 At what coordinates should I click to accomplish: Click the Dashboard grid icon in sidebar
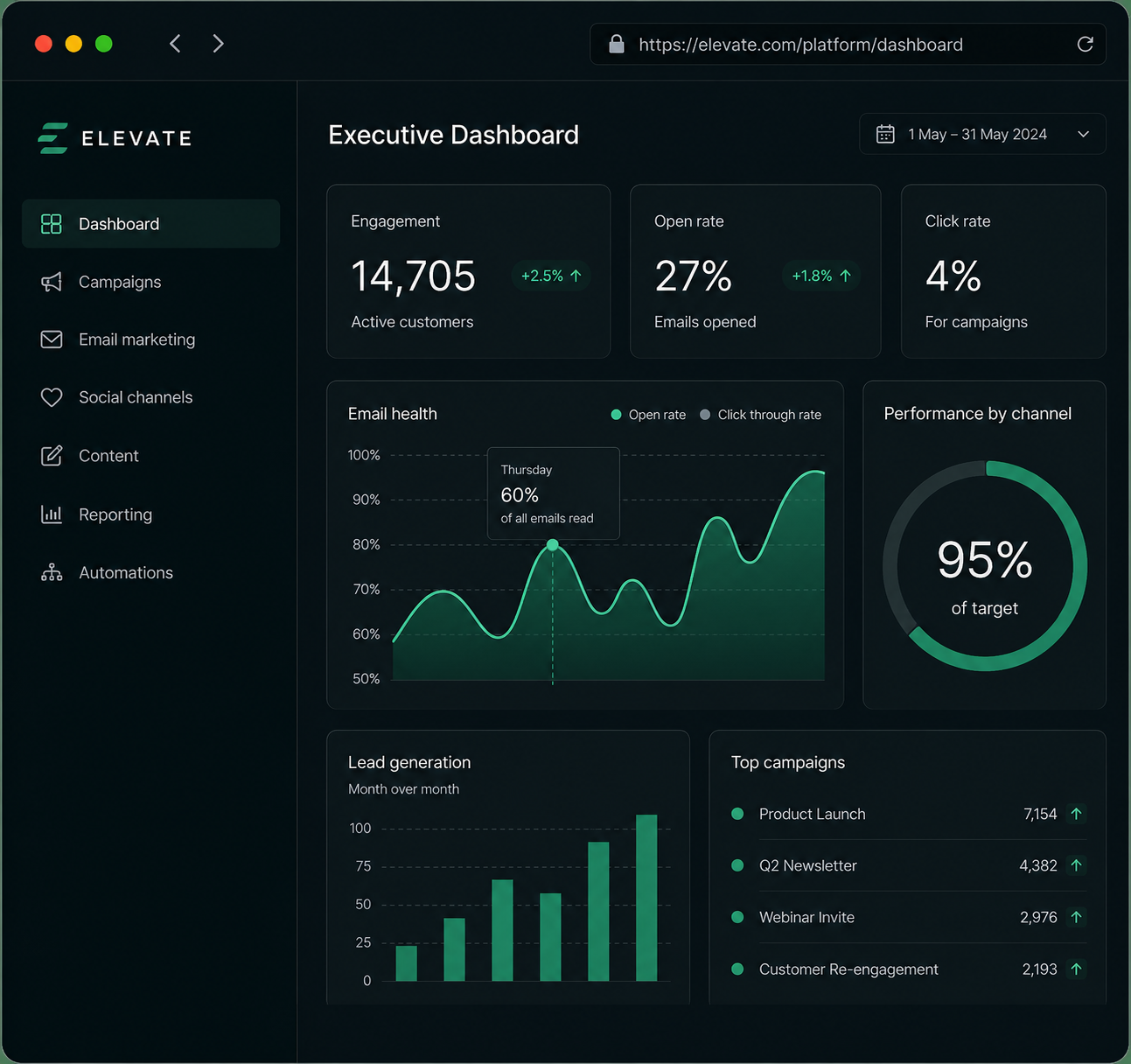(x=52, y=224)
